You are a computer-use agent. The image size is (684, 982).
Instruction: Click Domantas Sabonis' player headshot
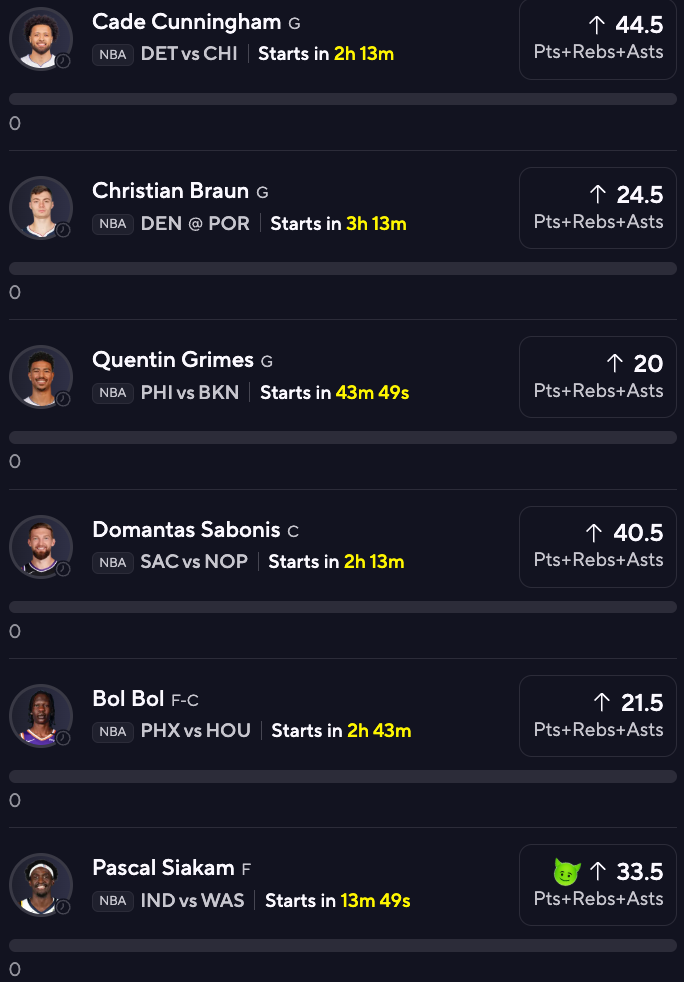pos(41,547)
